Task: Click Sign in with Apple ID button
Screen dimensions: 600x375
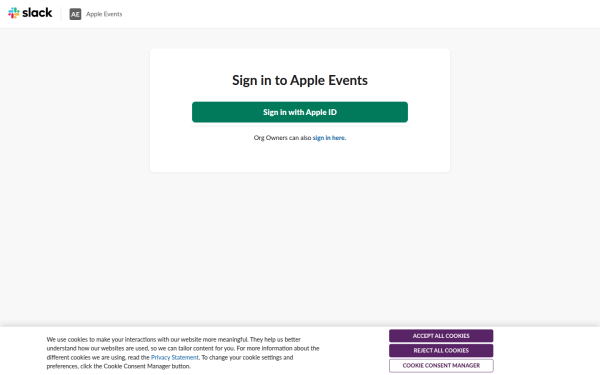Action: [300, 112]
